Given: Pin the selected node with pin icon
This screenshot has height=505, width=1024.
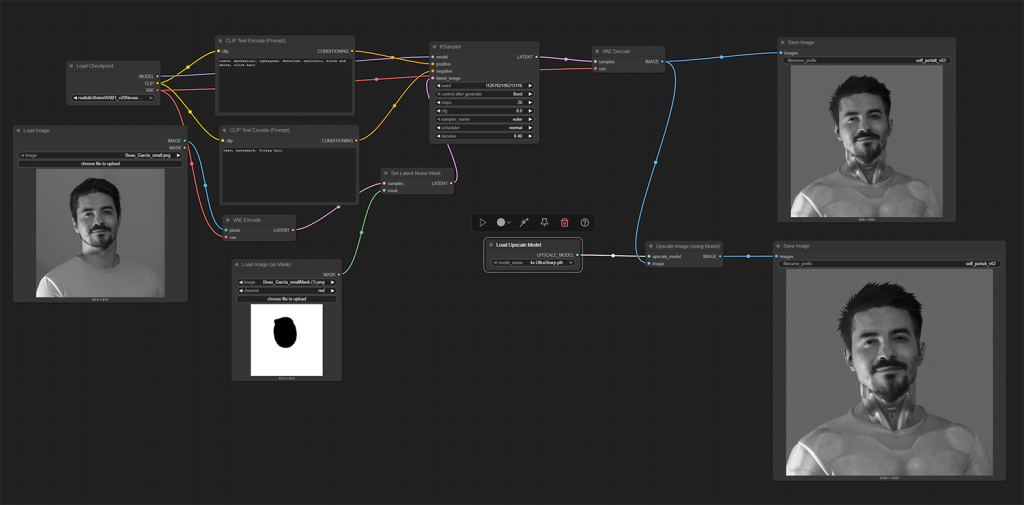Looking at the screenshot, I should tap(544, 222).
